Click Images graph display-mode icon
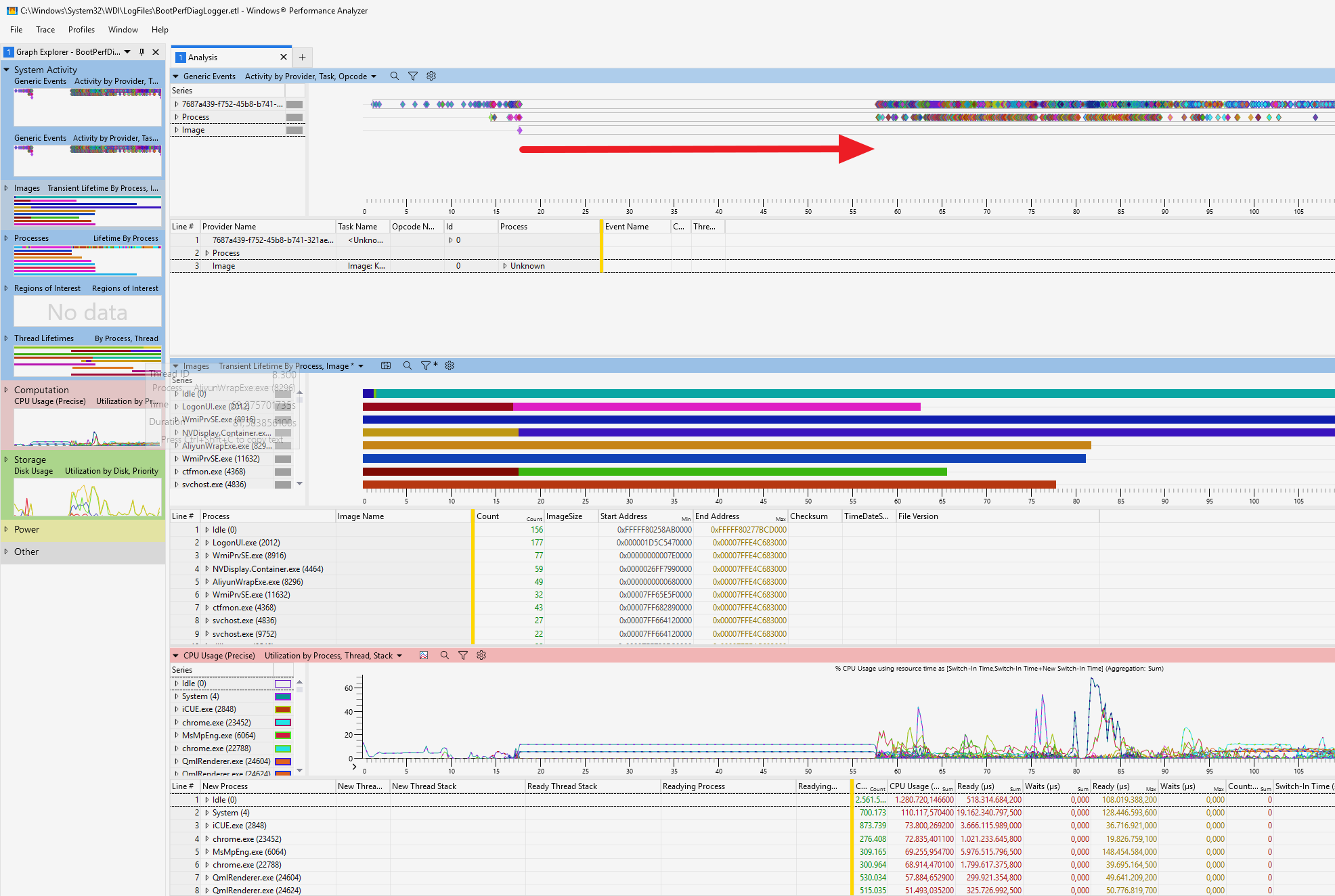1335x896 pixels. [386, 365]
